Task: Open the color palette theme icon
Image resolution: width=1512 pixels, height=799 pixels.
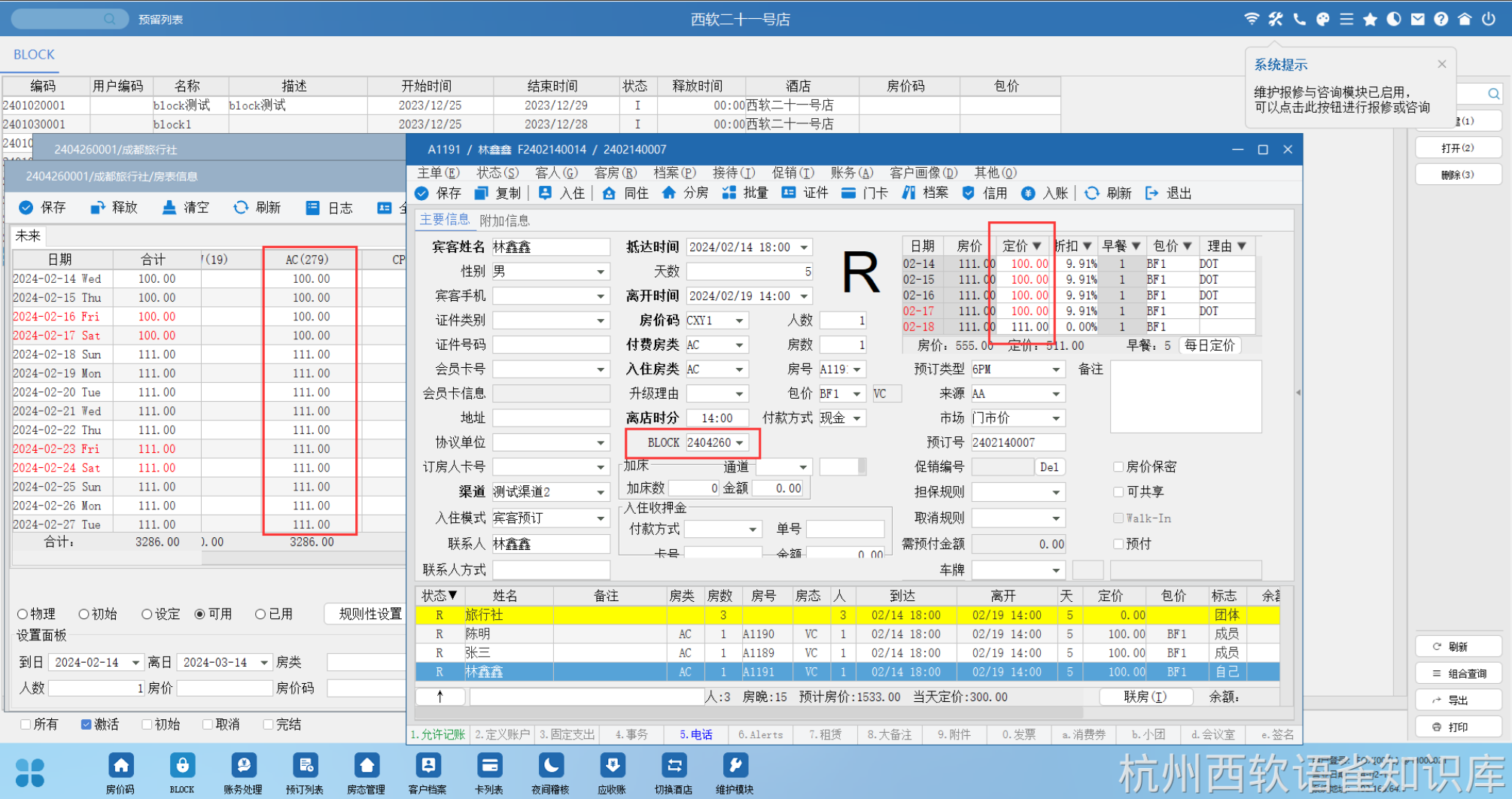Action: tap(1322, 19)
